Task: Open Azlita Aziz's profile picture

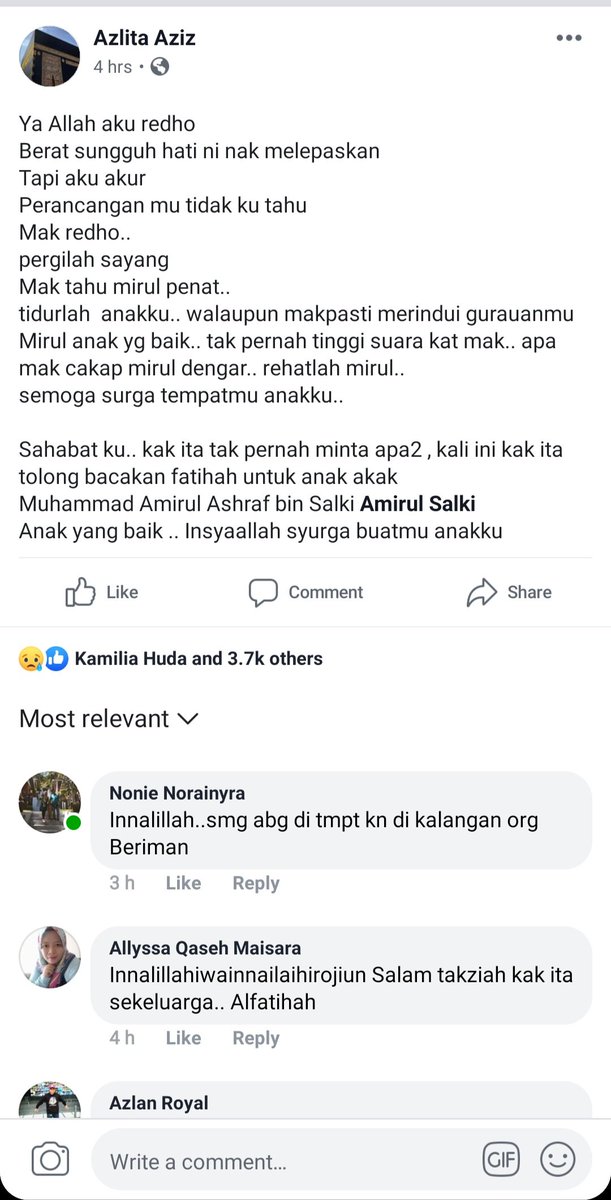Action: point(50,56)
